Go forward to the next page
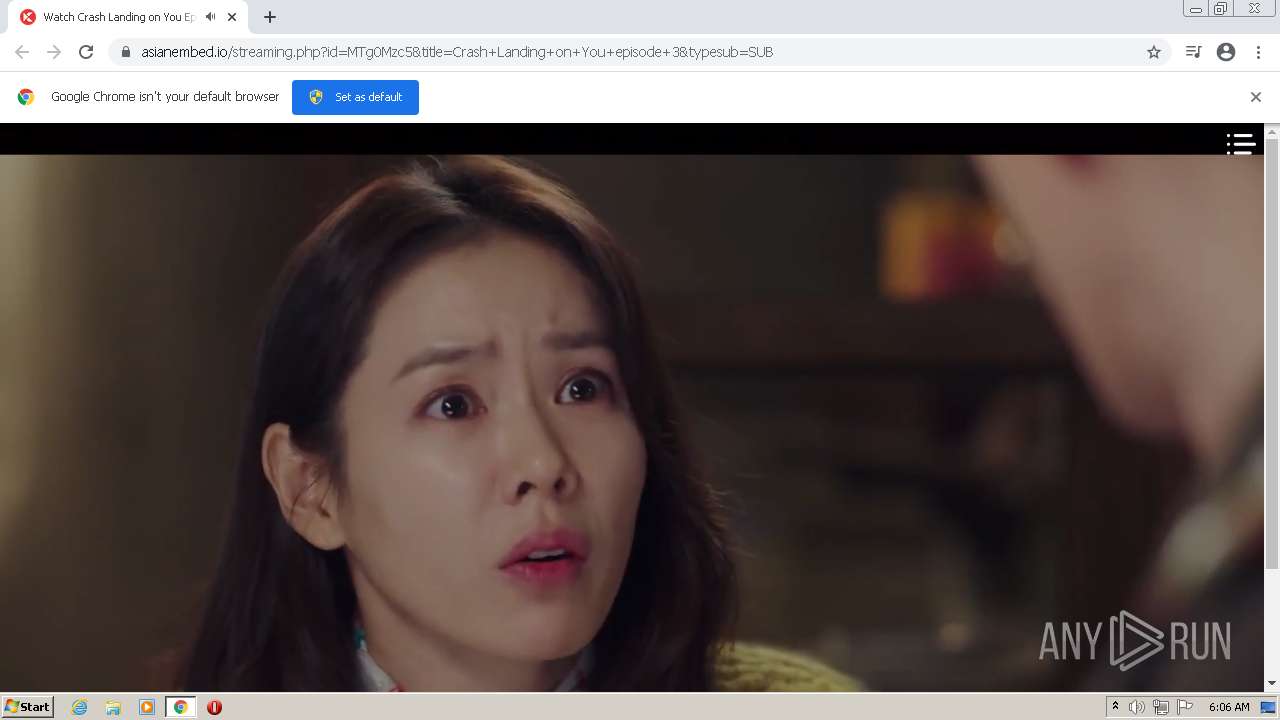 click(54, 52)
